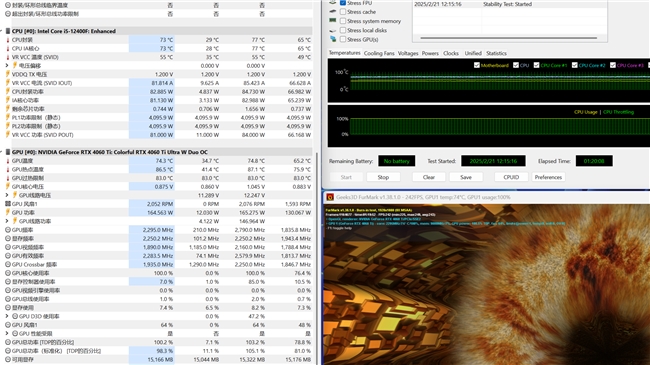Open CPUID from the stability test window

pos(511,177)
